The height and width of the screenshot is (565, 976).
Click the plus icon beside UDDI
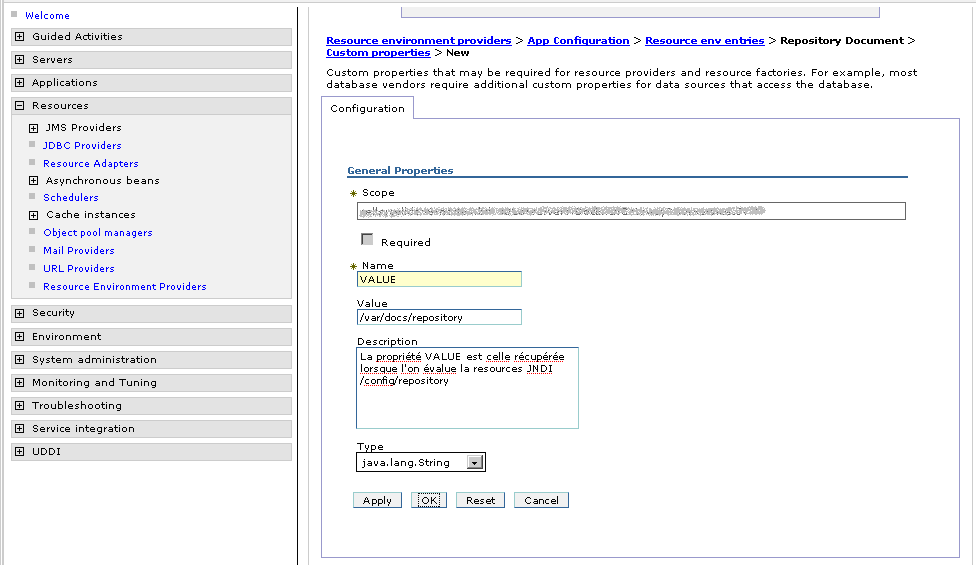coord(20,452)
